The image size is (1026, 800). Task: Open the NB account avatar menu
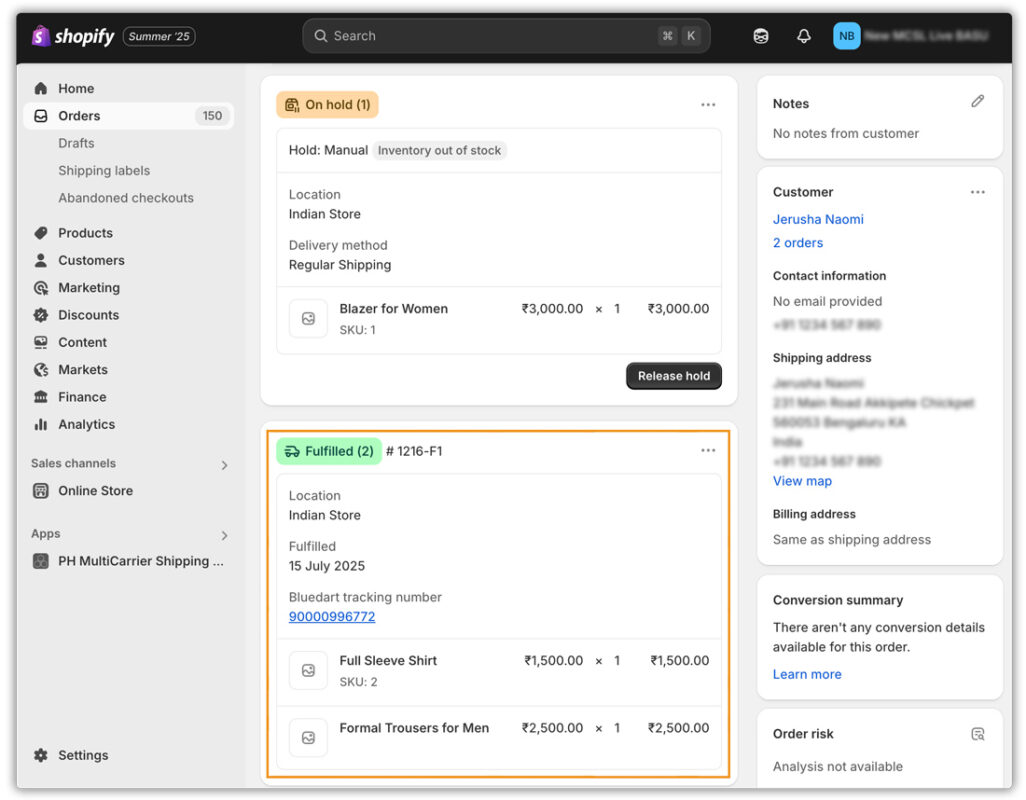[x=846, y=36]
